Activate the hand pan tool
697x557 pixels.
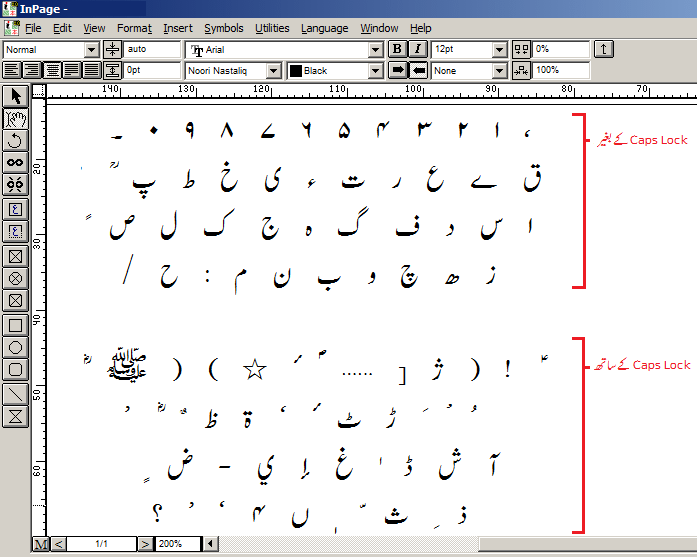pos(15,118)
